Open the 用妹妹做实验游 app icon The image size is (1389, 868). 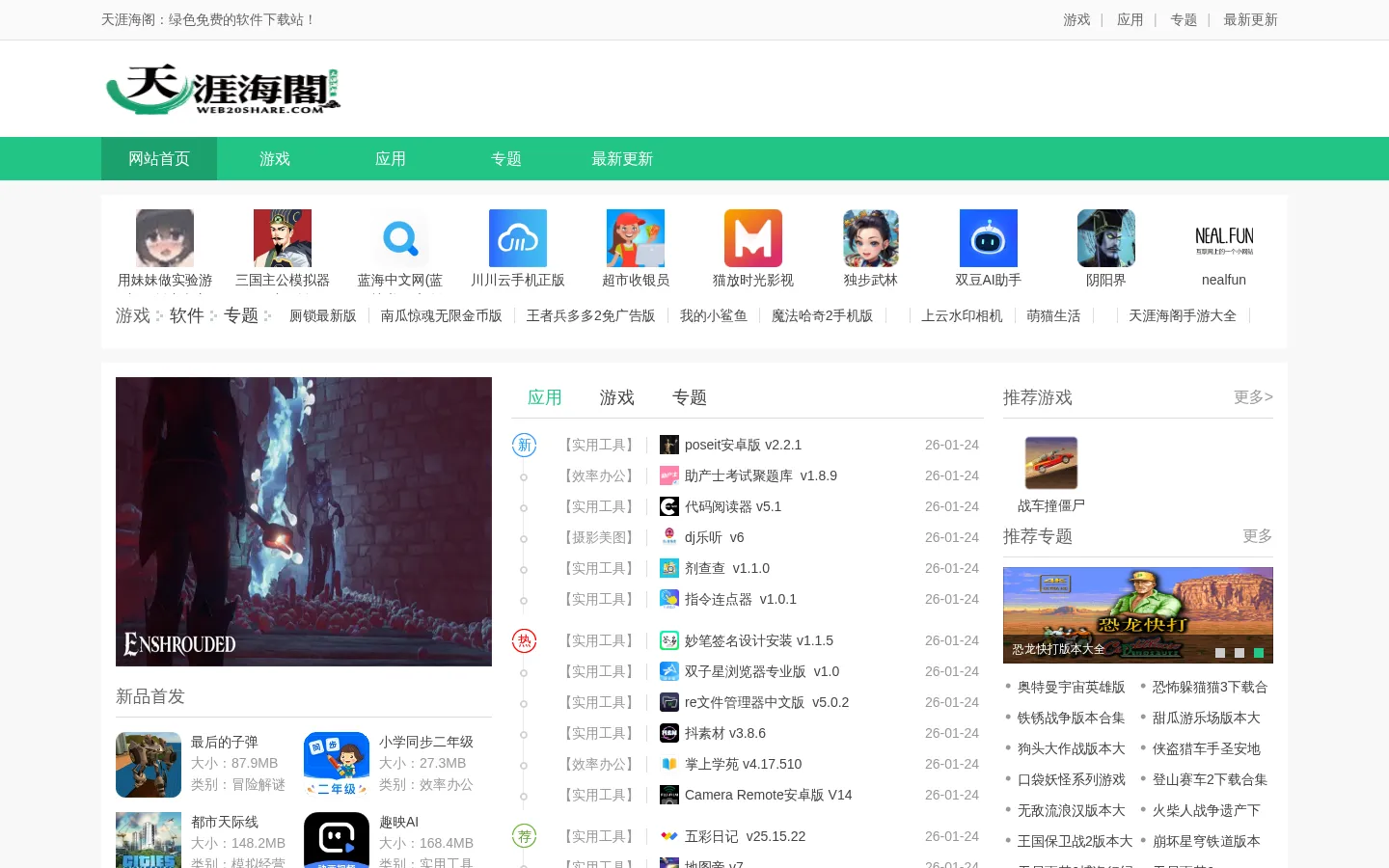165,238
